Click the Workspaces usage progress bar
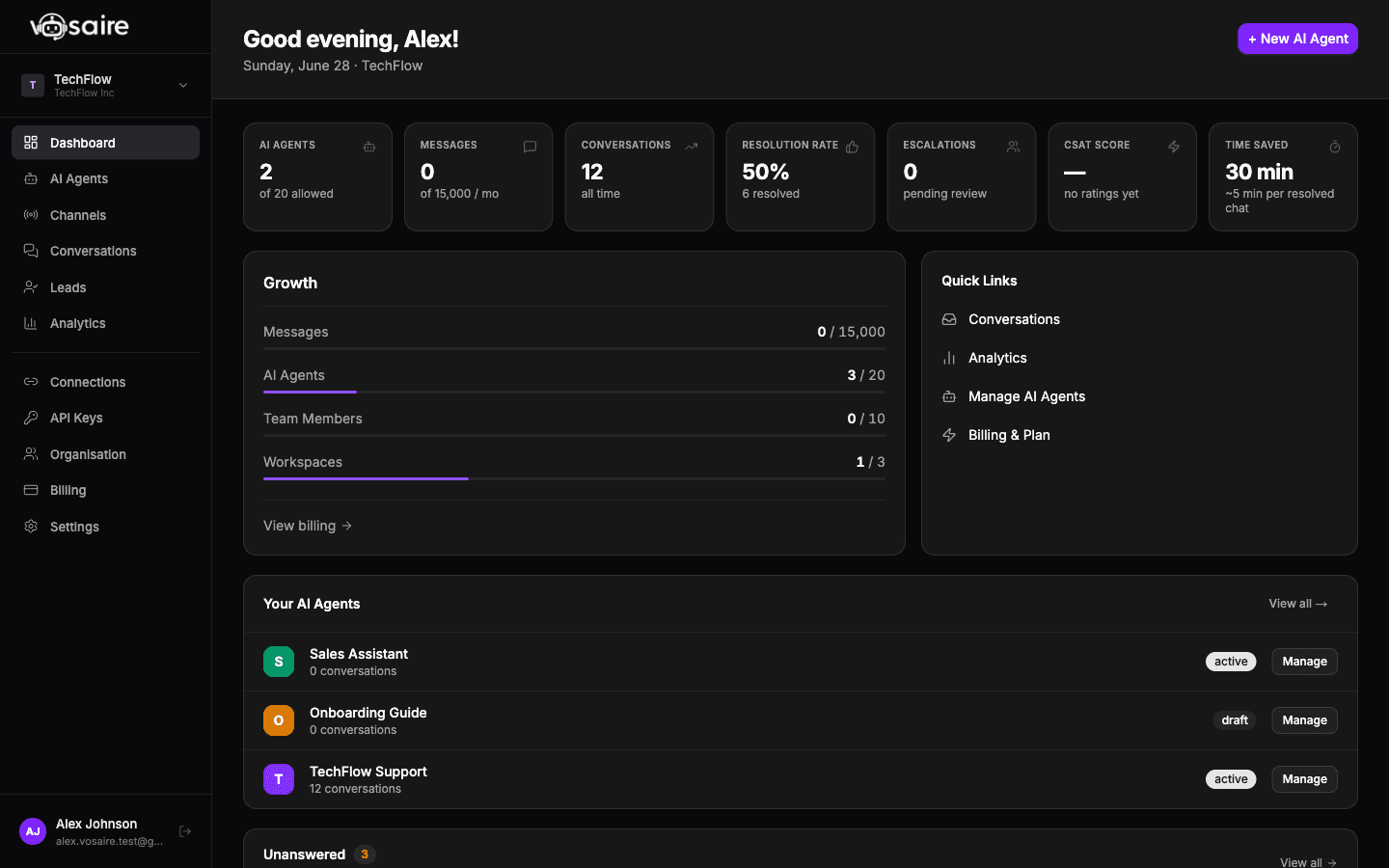The image size is (1389, 868). coord(574,478)
